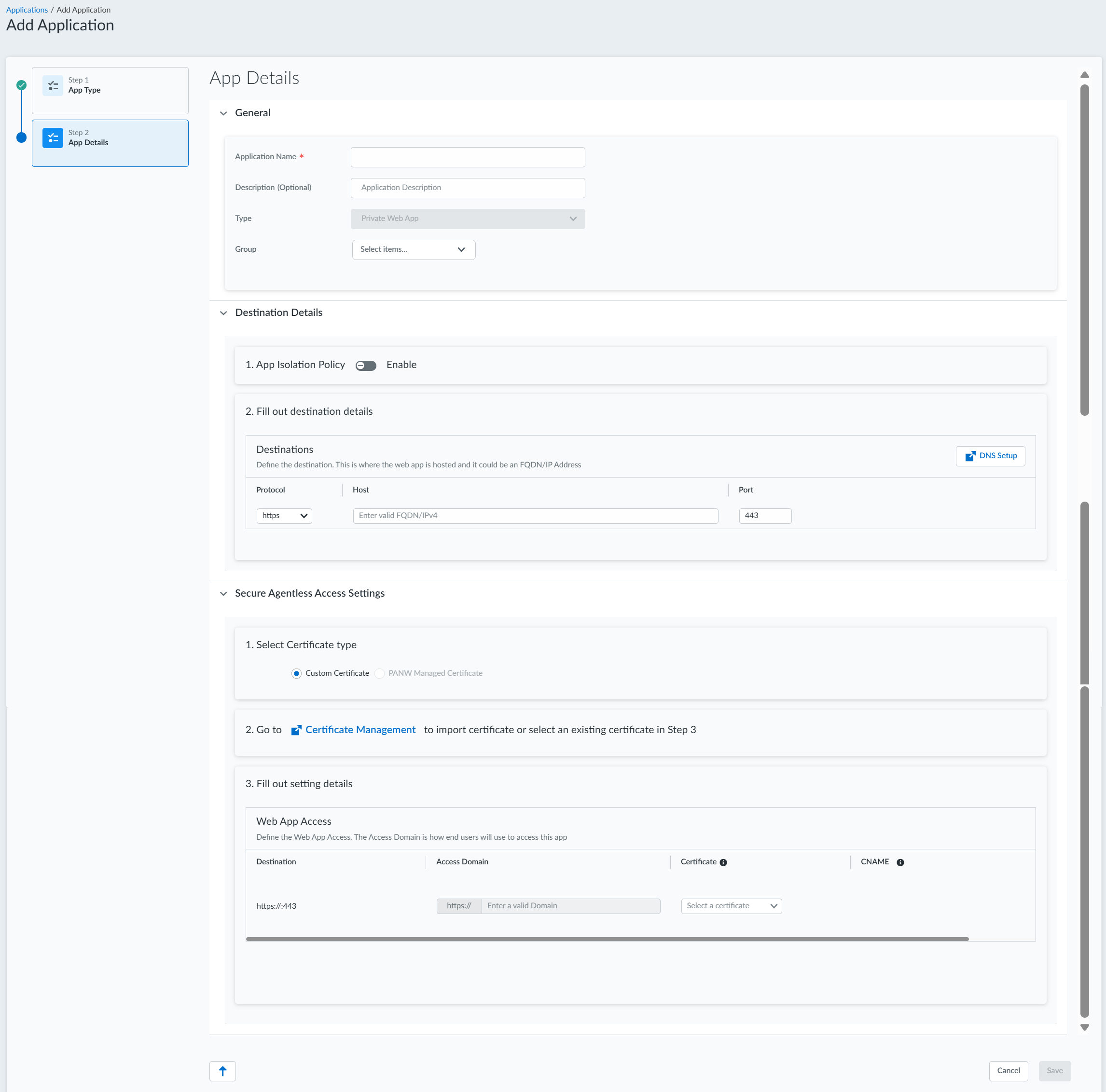Click the Application Name input field
This screenshot has width=1106, height=1092.
[468, 157]
